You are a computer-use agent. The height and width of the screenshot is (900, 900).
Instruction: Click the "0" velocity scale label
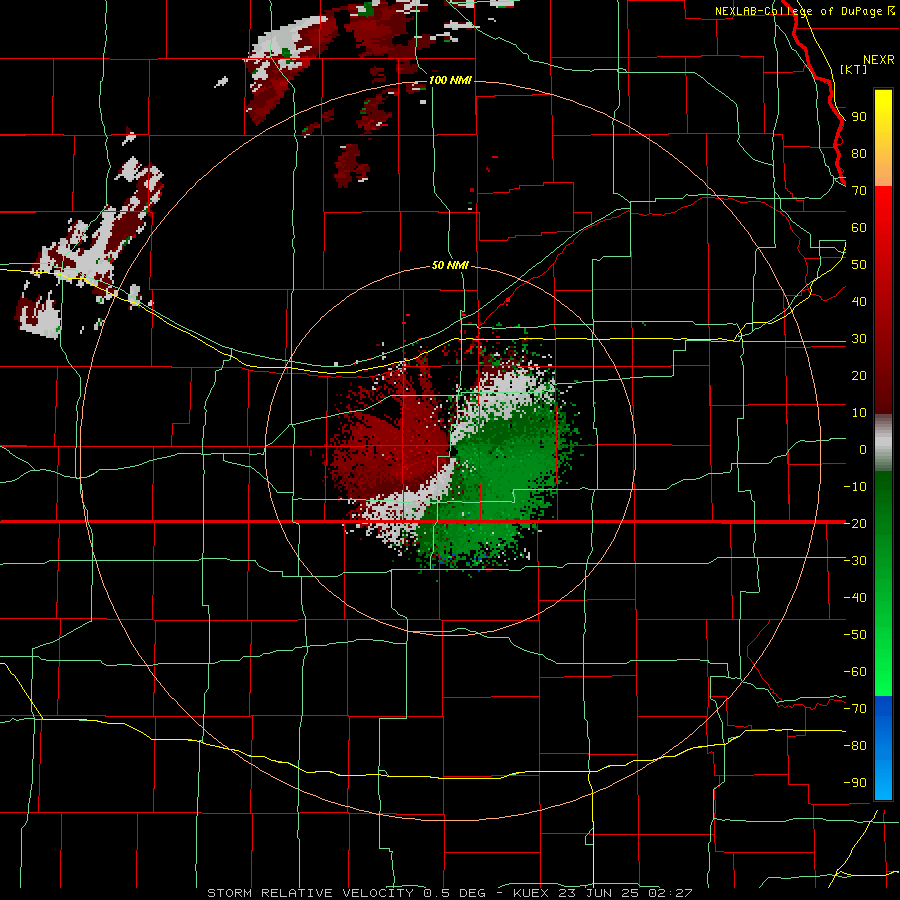tap(863, 450)
